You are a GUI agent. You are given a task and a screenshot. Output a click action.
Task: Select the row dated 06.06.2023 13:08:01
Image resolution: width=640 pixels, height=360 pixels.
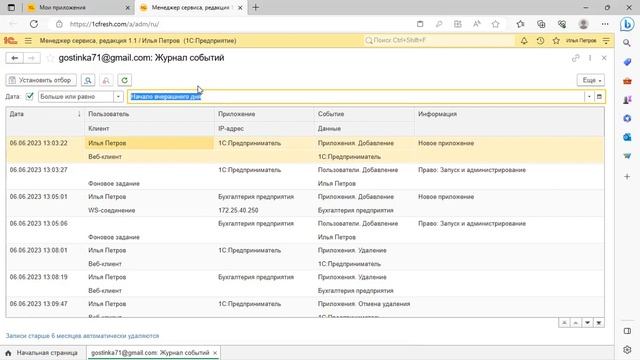305,257
